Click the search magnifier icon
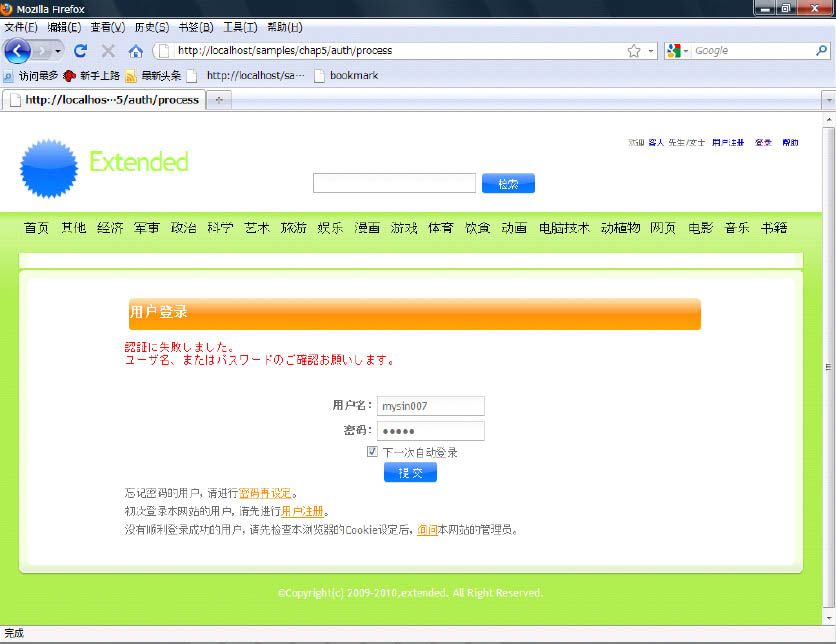836x644 pixels. (822, 50)
